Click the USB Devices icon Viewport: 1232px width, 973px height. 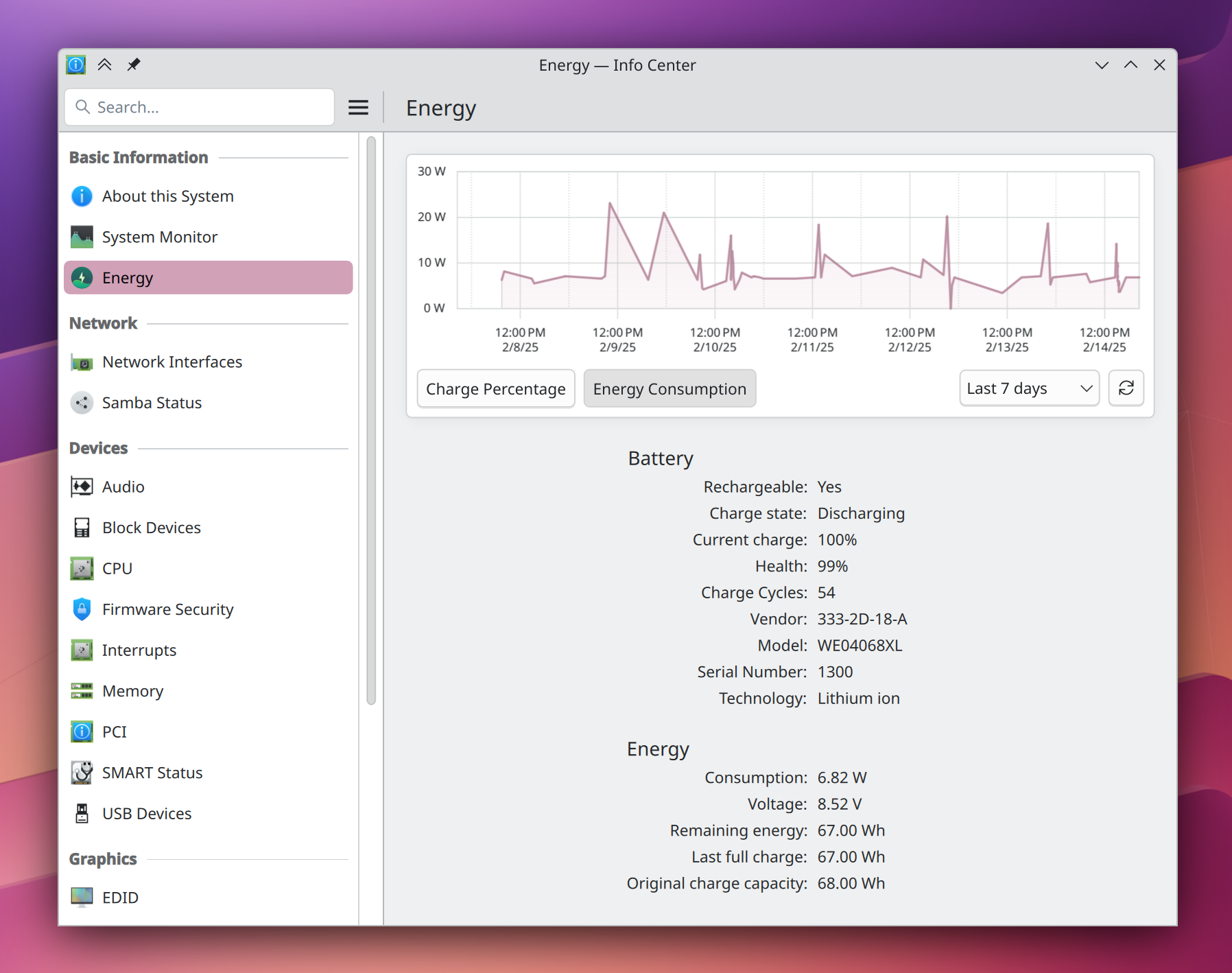82,813
